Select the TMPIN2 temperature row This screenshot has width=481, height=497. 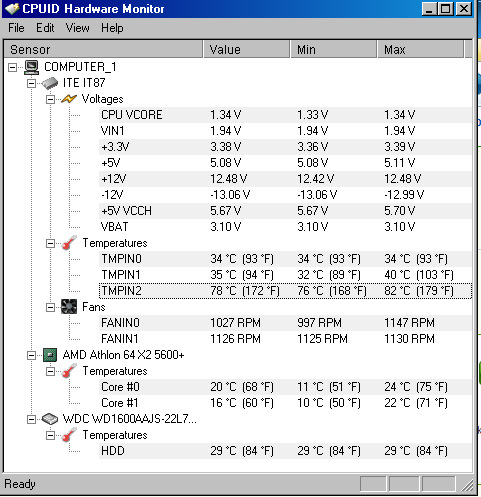(x=285, y=291)
